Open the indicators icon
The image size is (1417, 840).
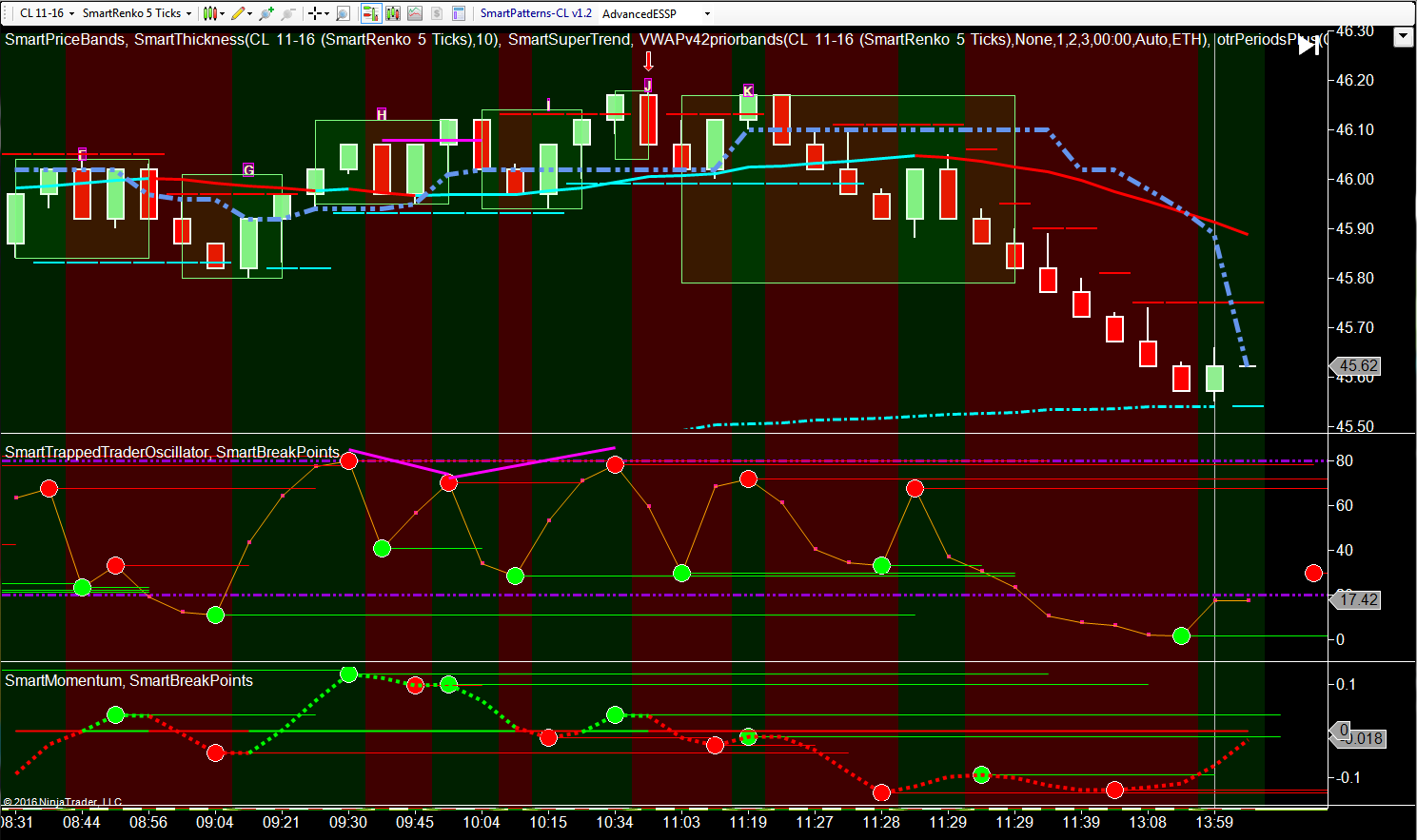(x=415, y=13)
